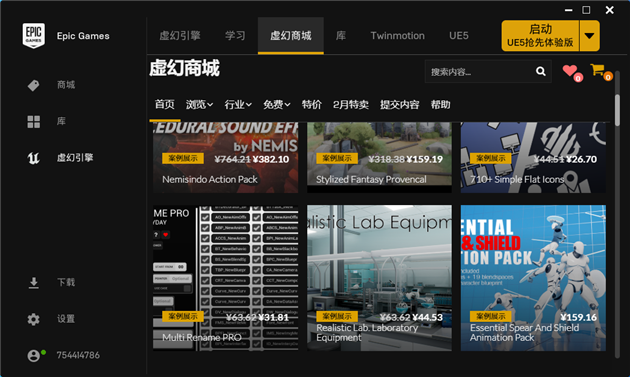Image resolution: width=630 pixels, height=377 pixels.
Task: Open the launch button's dropdown arrow
Action: [589, 36]
